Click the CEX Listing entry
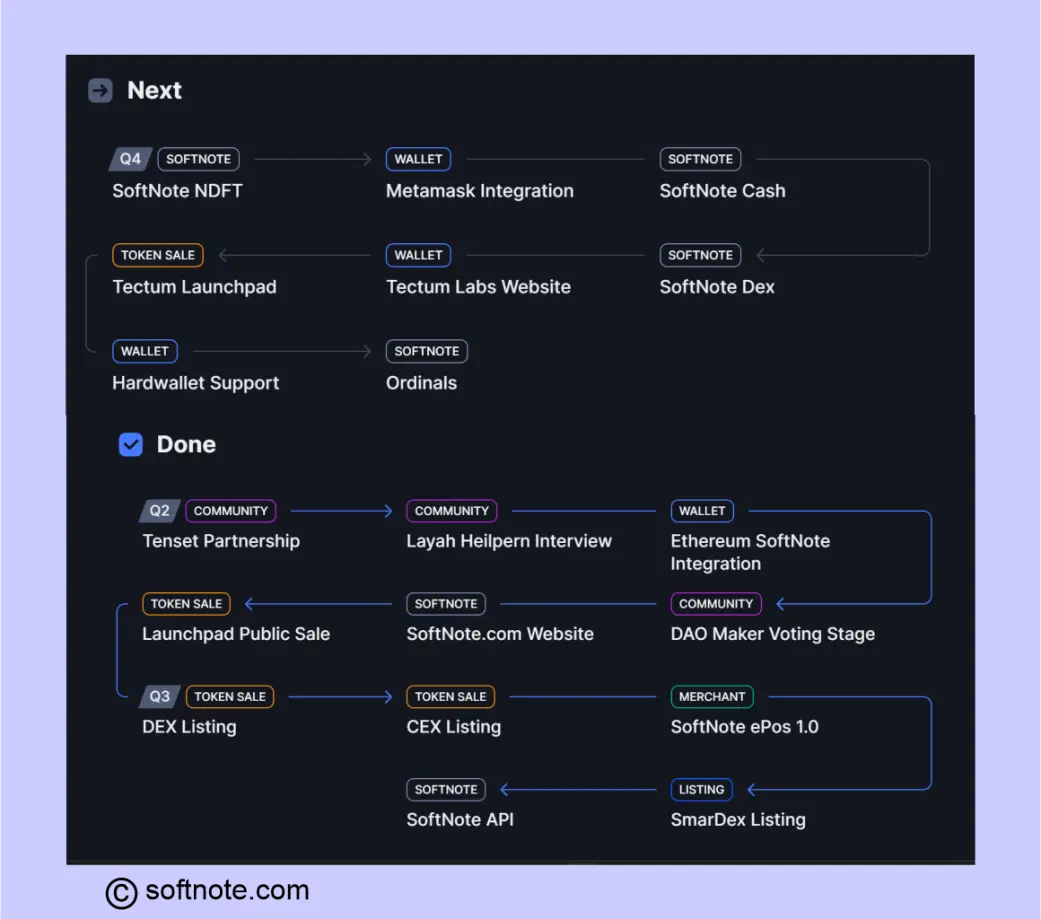 453,727
